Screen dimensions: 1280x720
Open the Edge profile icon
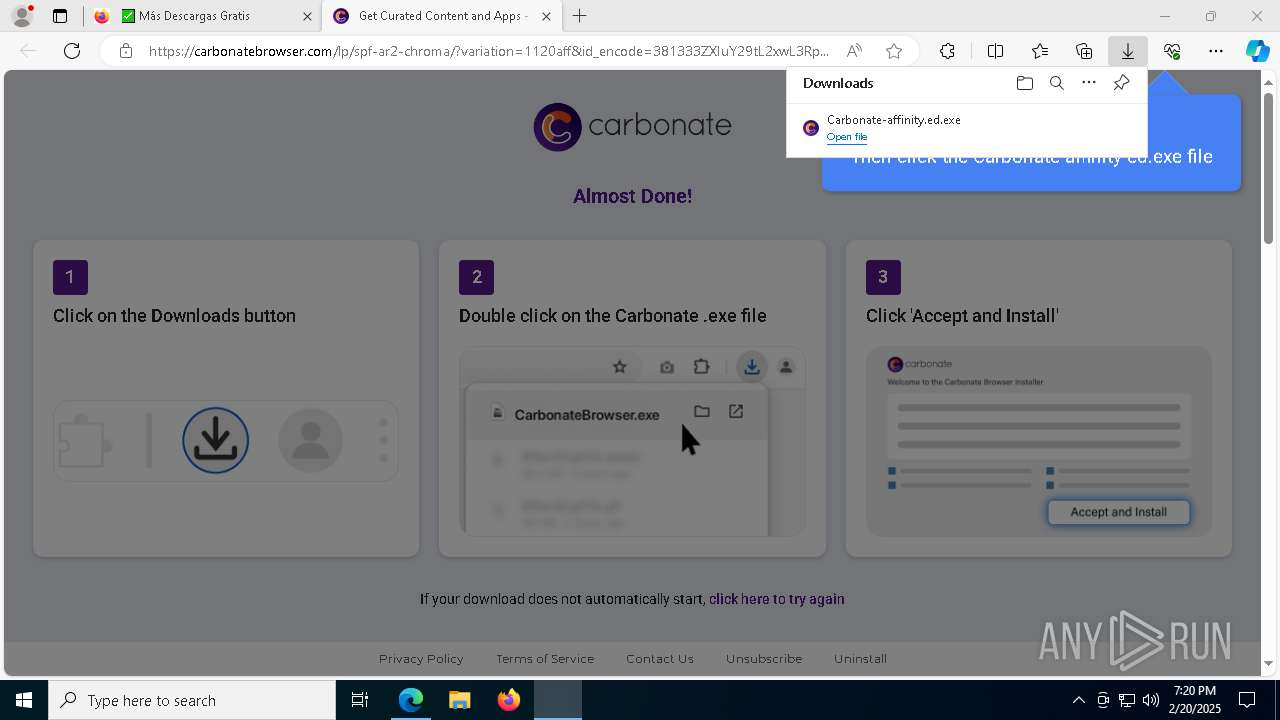pos(22,16)
